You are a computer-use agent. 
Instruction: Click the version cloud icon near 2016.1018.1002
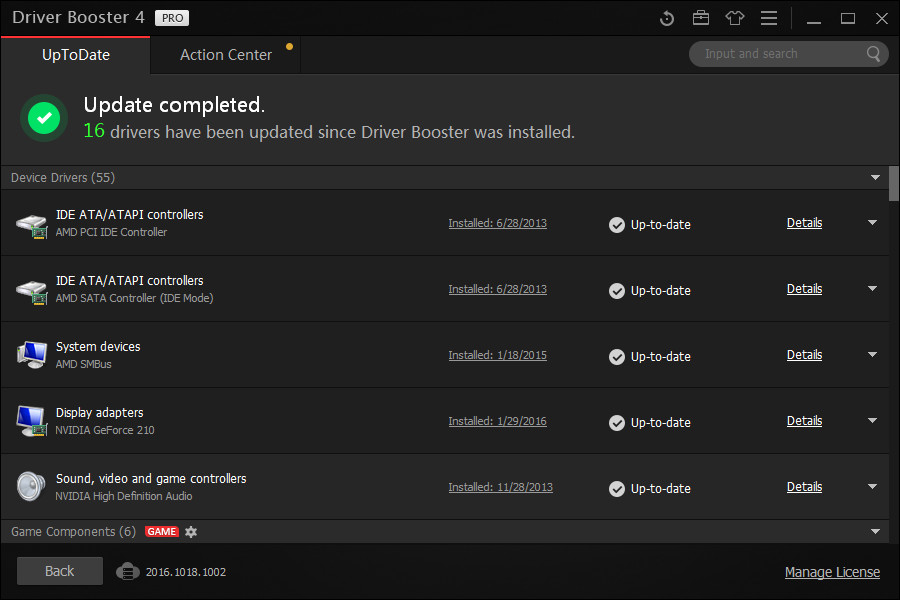128,572
